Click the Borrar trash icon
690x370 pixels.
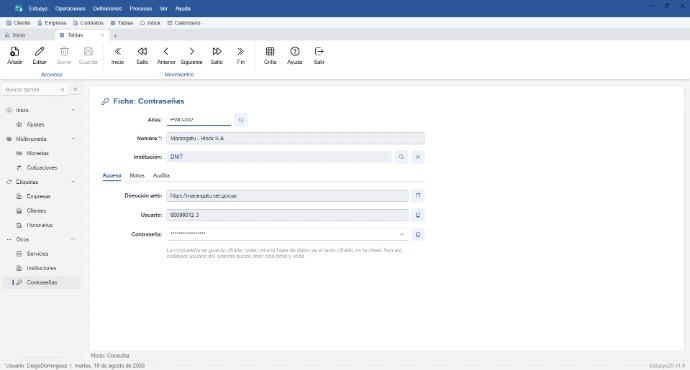(x=64, y=51)
